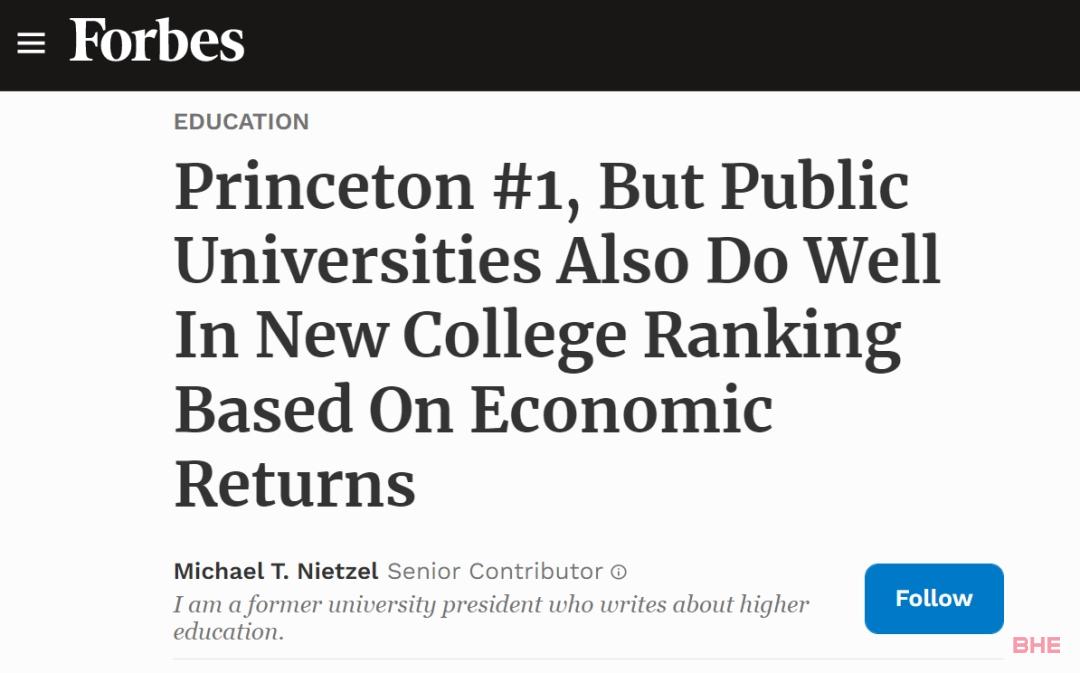Click the word "Economic" in the headline
The image size is (1080, 673).
(622, 409)
